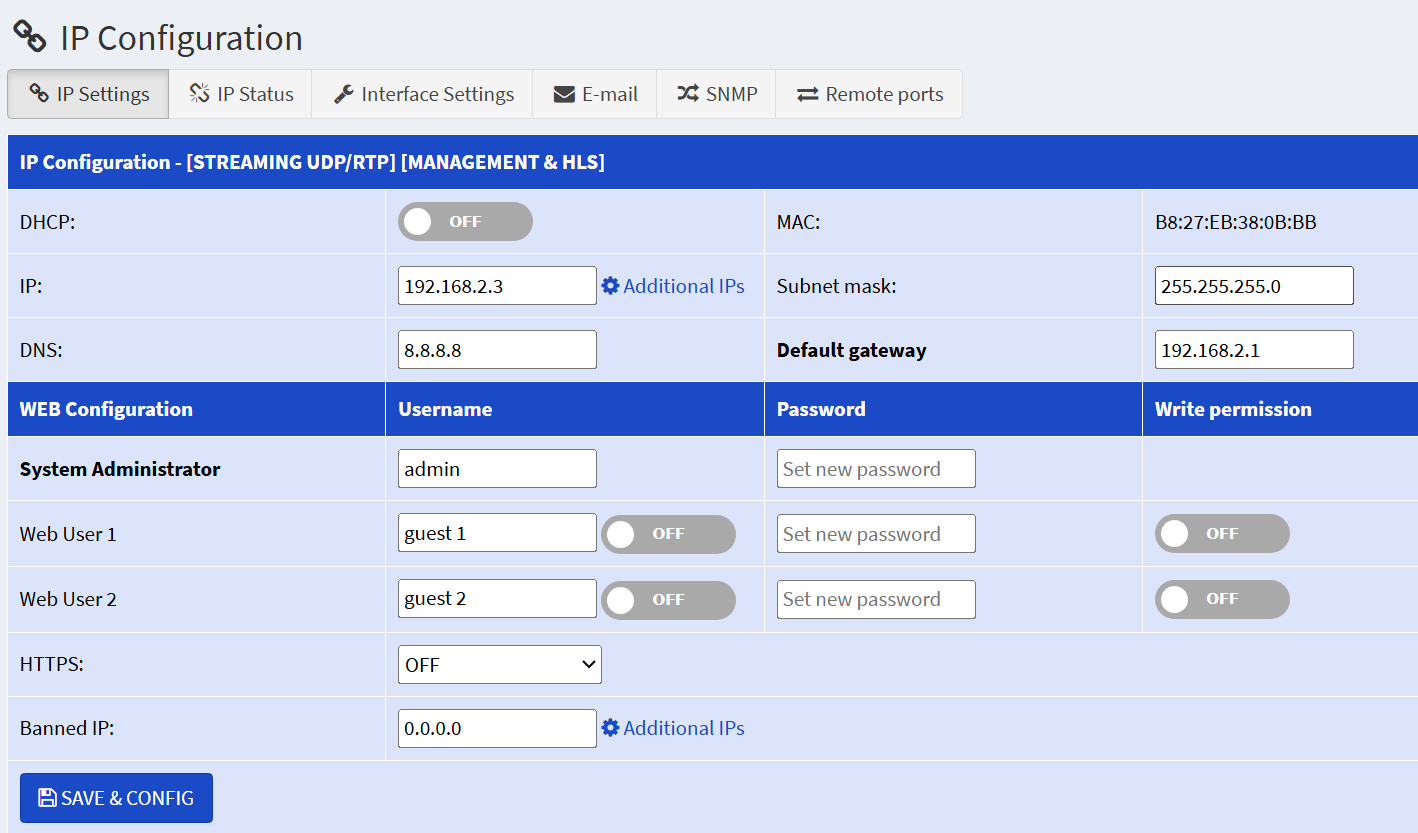Click the System Administrator row label
This screenshot has height=833, width=1418.
[120, 469]
